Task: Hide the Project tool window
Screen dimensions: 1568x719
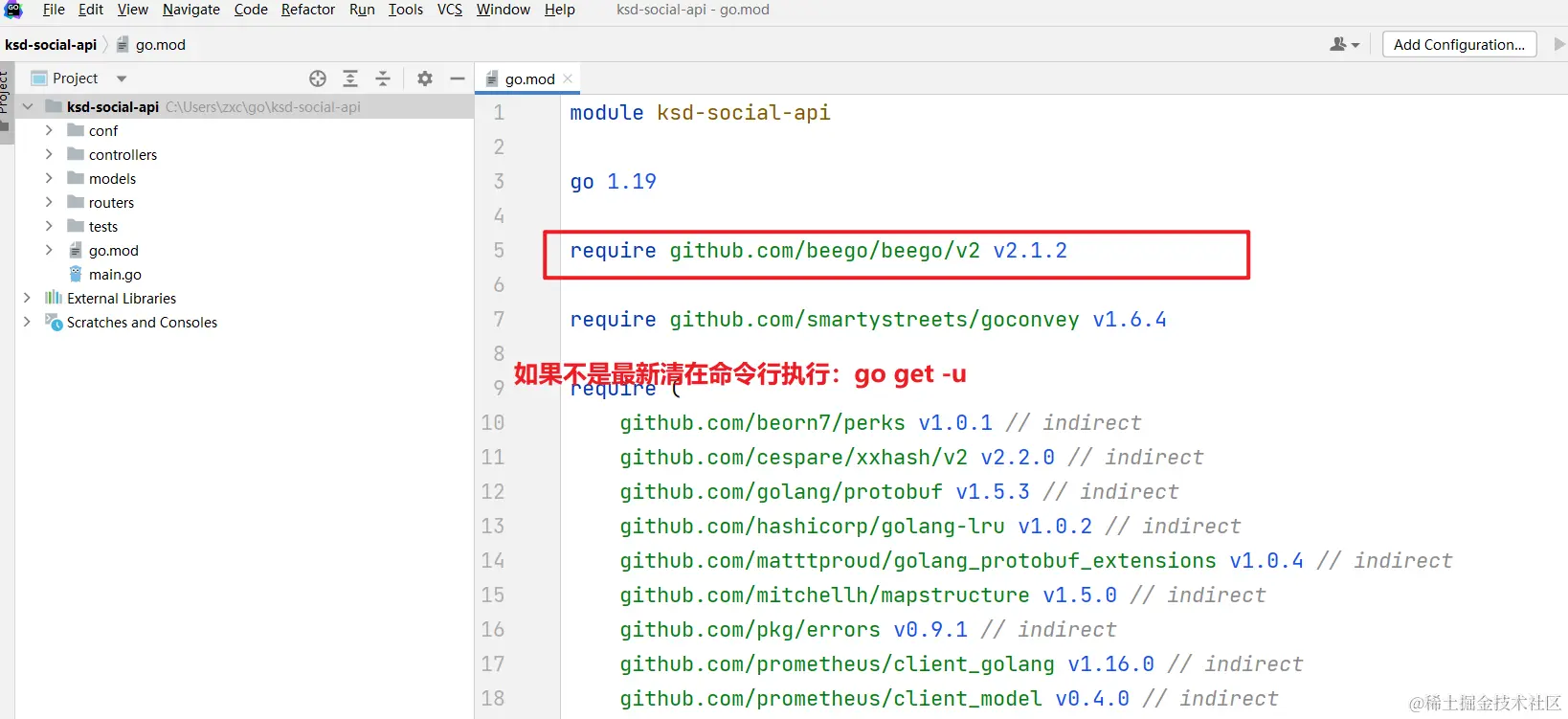Action: pyautogui.click(x=458, y=79)
